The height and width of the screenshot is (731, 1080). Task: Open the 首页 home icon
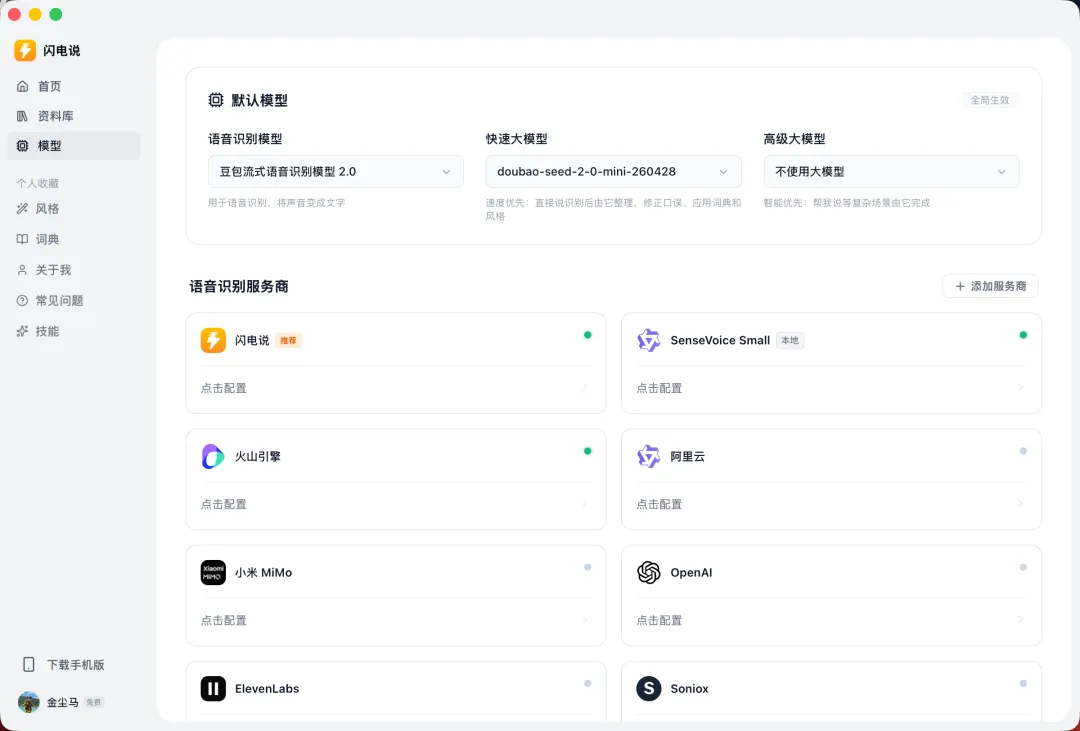[x=23, y=86]
